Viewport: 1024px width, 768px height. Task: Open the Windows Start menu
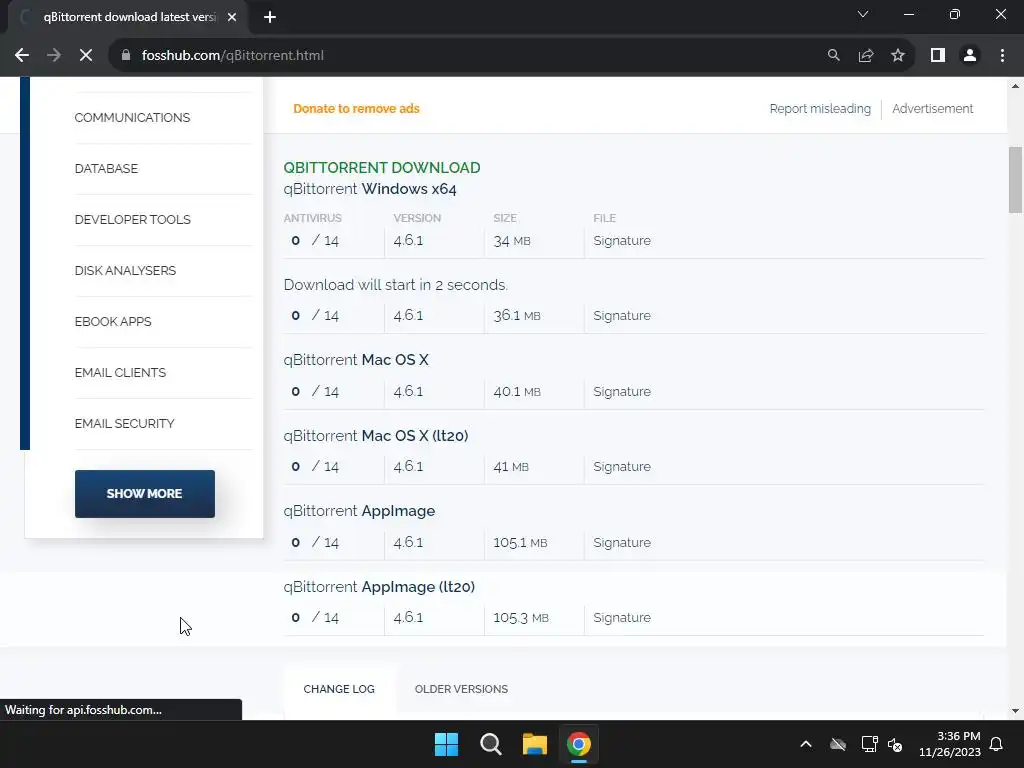click(x=447, y=744)
